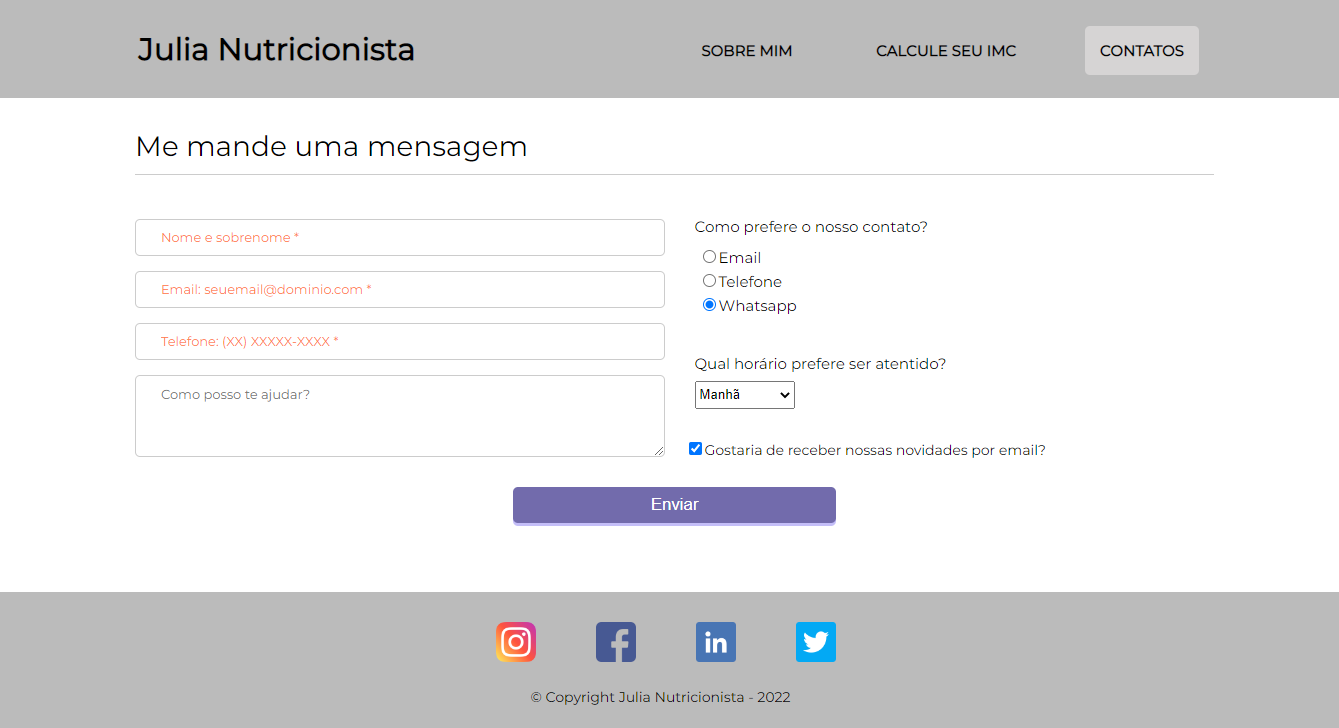This screenshot has height=728, width=1339.
Task: Open the horário de atendimento dropdown
Action: (x=744, y=394)
